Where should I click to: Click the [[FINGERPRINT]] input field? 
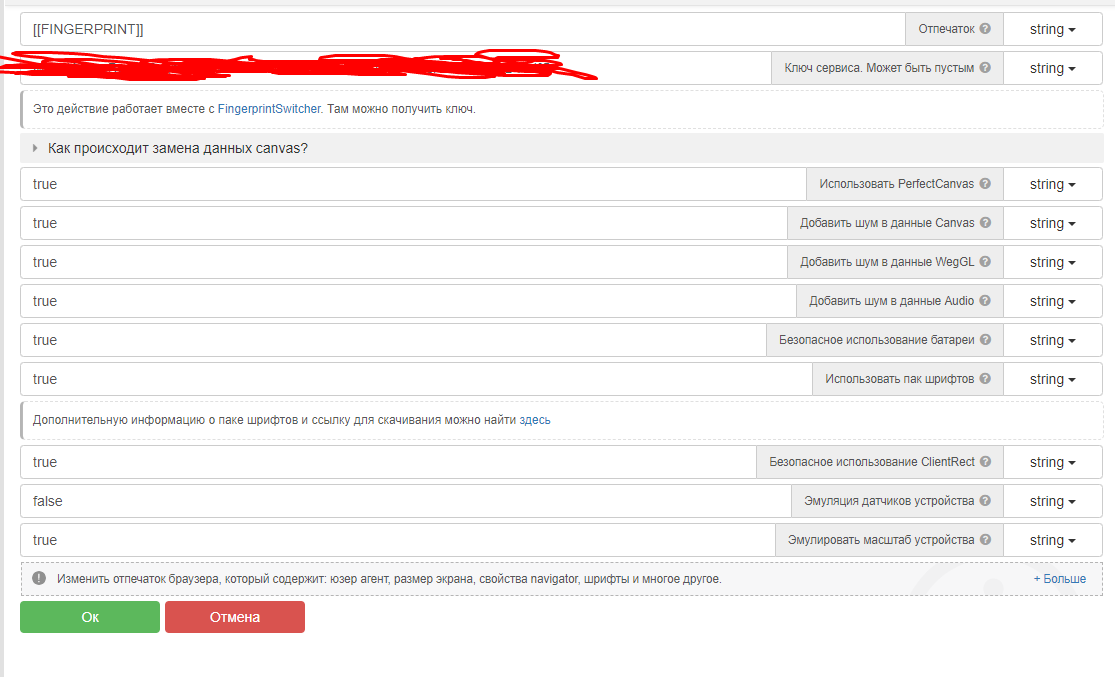460,29
